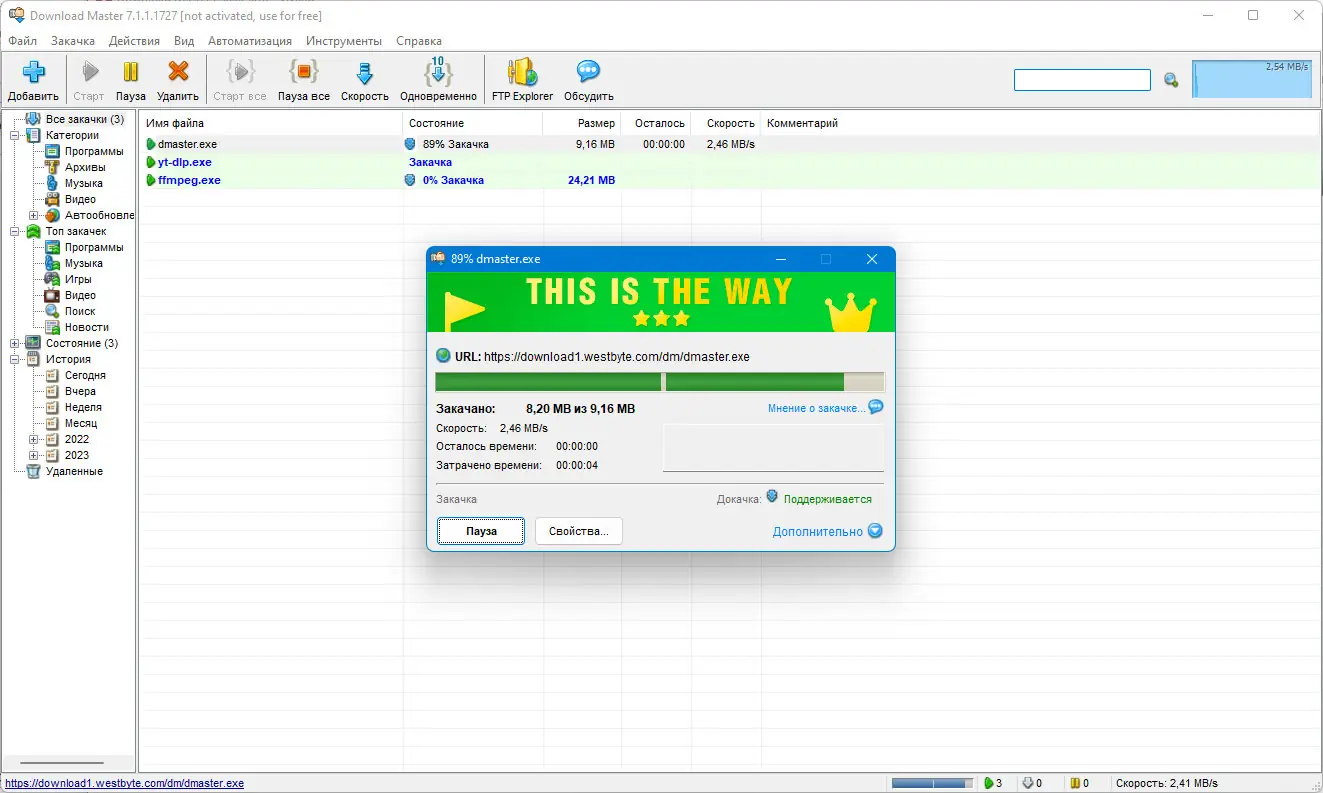The width and height of the screenshot is (1323, 793).
Task: Click the Обсудить chat bubble icon
Action: click(x=588, y=72)
